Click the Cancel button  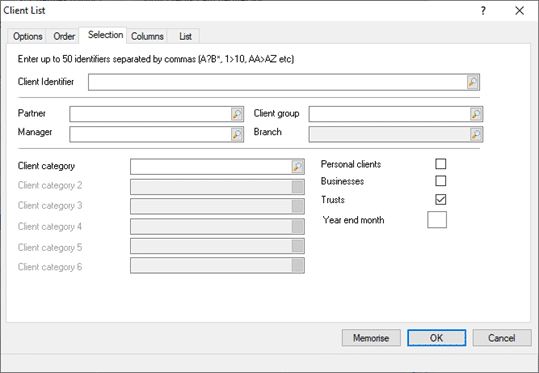click(502, 338)
